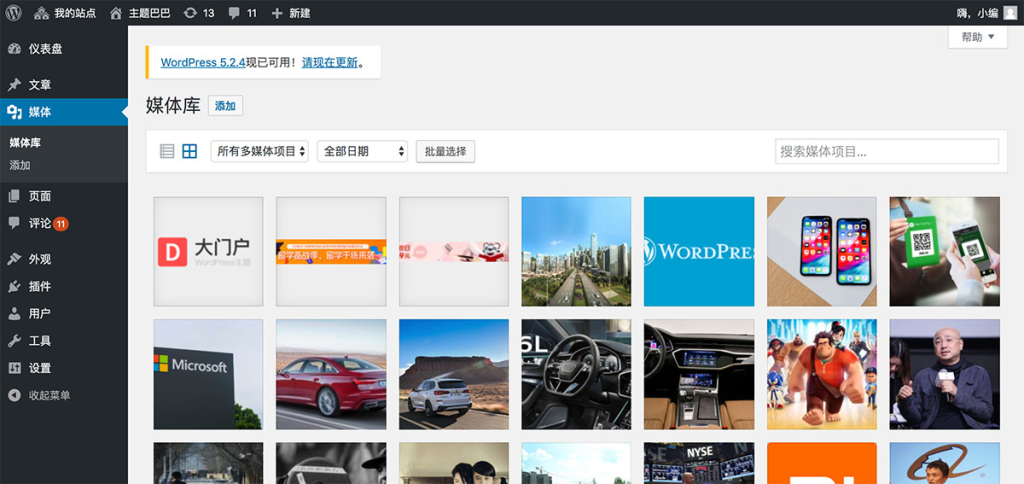Select the pink banner with mouse mascot thumbnail
The image size is (1024, 484).
pyautogui.click(x=454, y=251)
